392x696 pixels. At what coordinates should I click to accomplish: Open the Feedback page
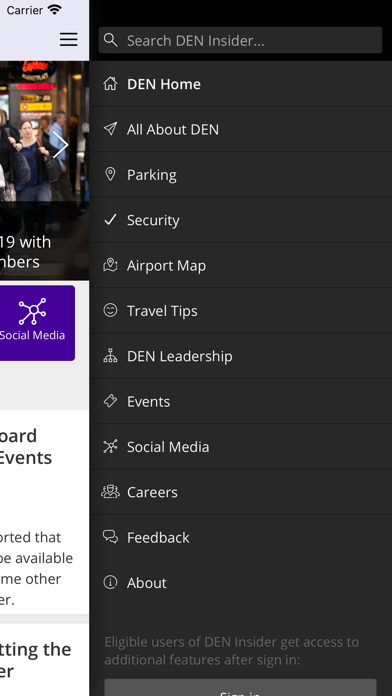click(x=241, y=537)
